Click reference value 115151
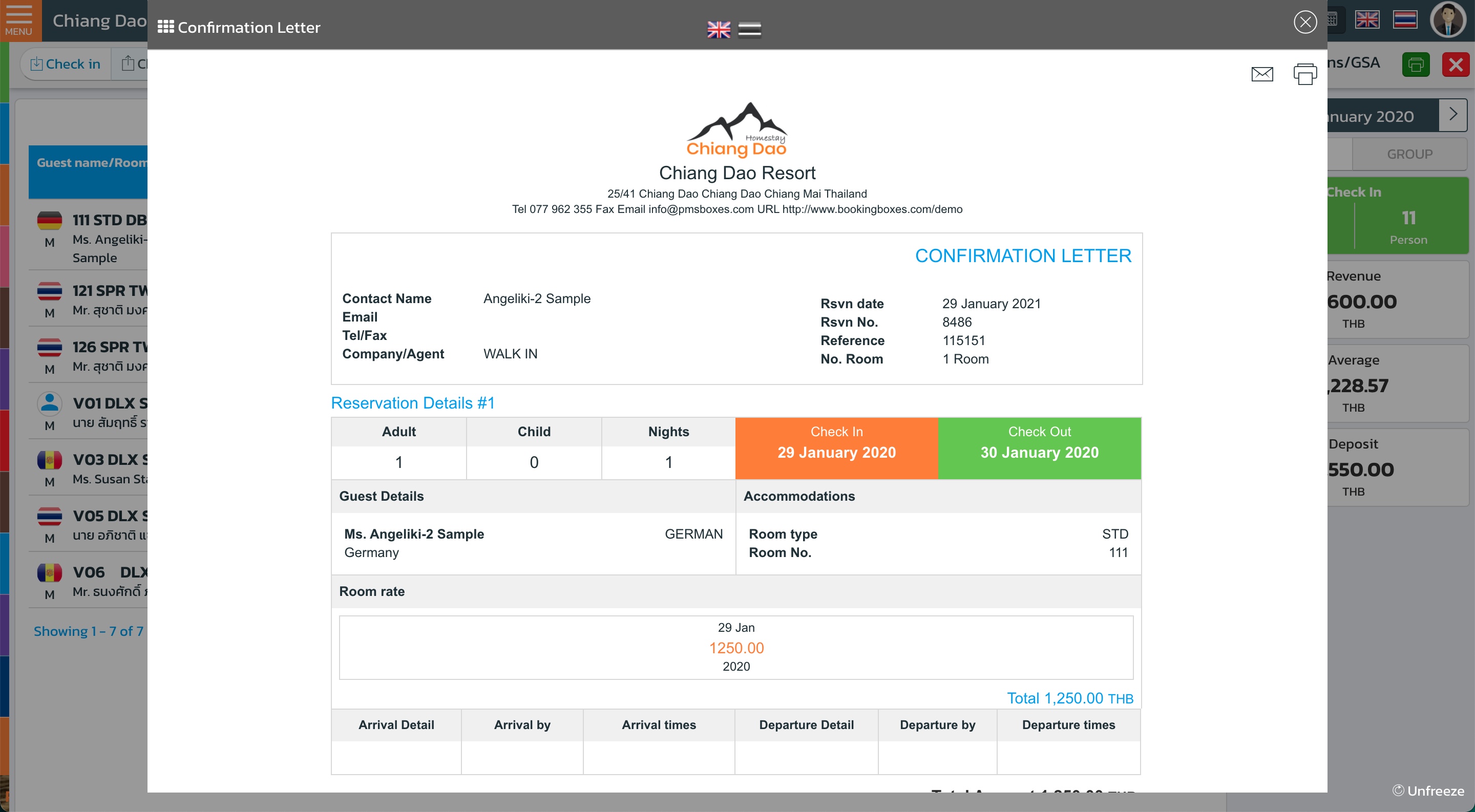Screen dimensions: 1475x812 964,340
